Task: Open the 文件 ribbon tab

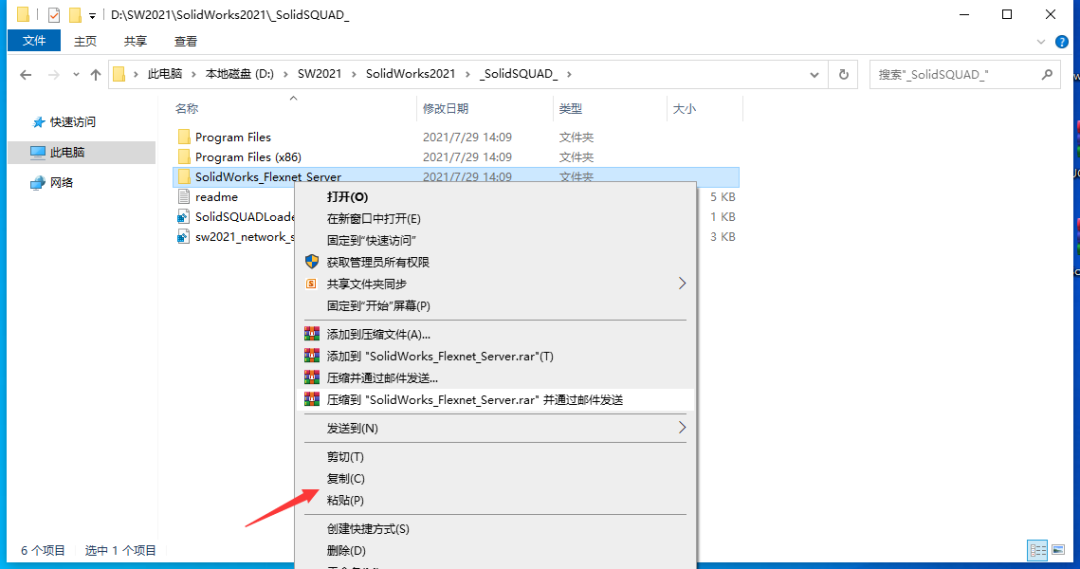Action: pos(34,41)
